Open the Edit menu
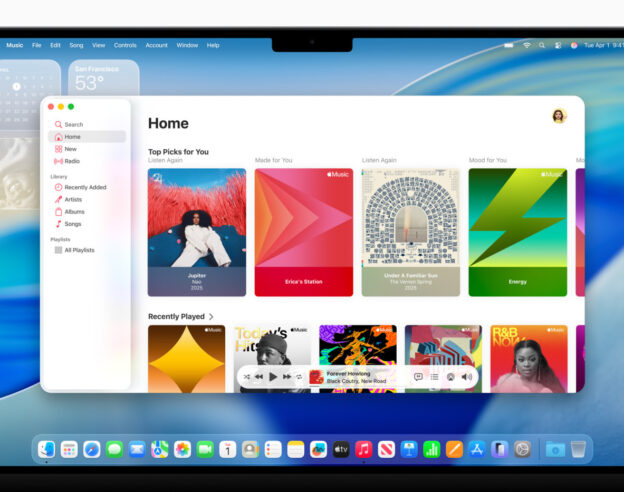The width and height of the screenshot is (624, 492). tap(55, 45)
